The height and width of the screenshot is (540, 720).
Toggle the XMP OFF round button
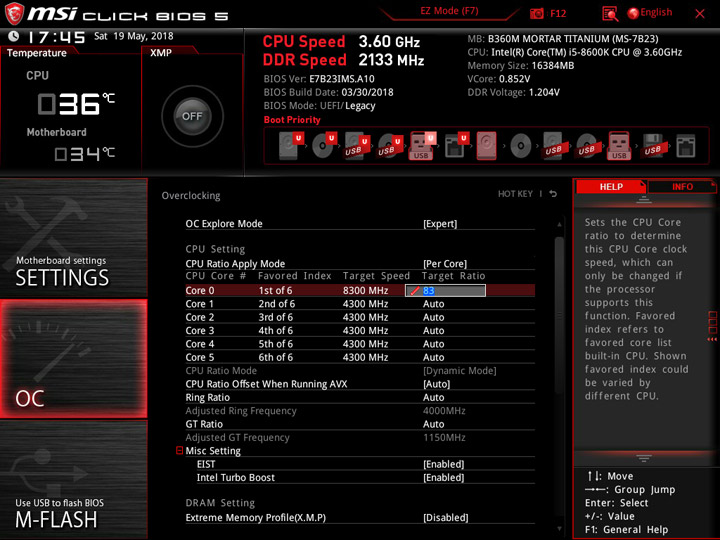point(192,116)
